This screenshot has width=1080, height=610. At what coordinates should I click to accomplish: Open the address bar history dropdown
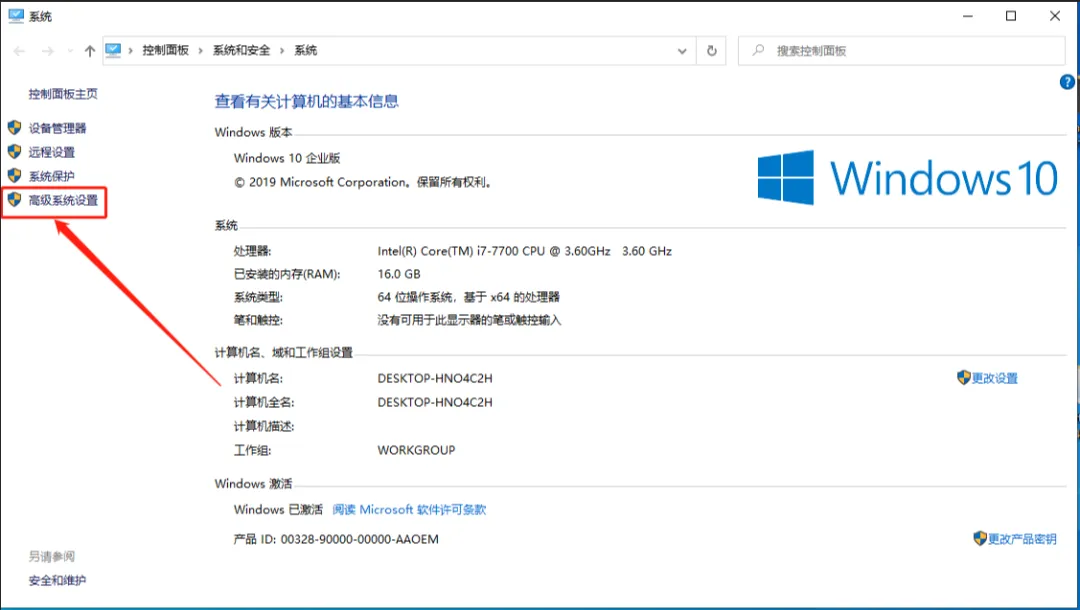point(682,51)
